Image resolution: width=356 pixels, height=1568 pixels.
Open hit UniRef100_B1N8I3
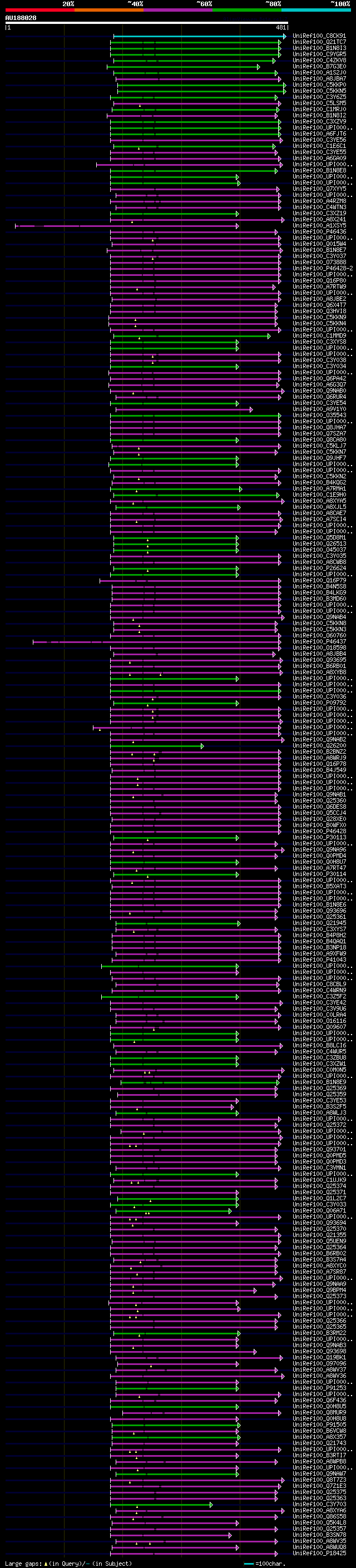pyautogui.click(x=319, y=48)
